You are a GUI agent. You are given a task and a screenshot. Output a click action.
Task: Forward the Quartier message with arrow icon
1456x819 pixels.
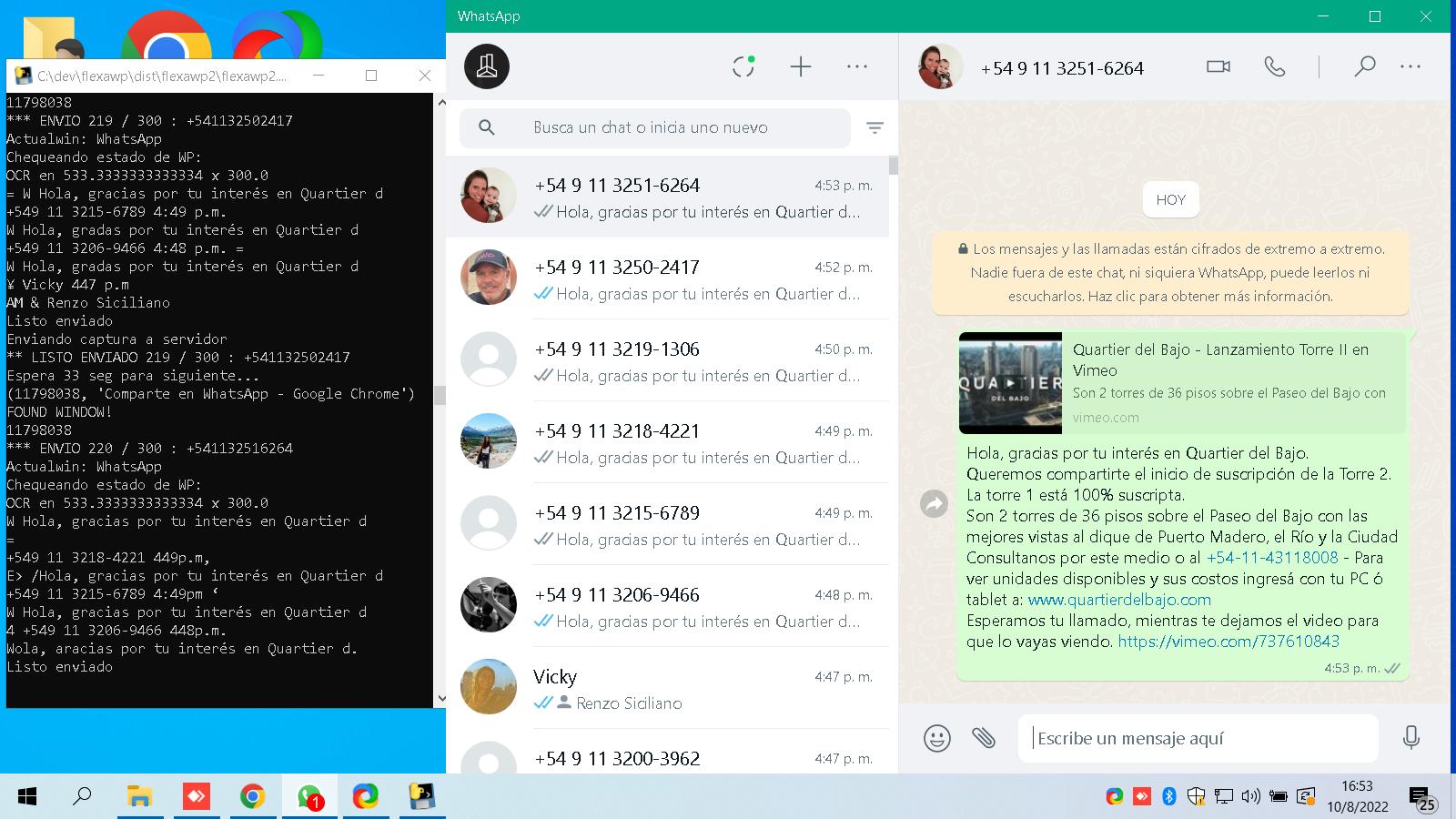tap(935, 503)
